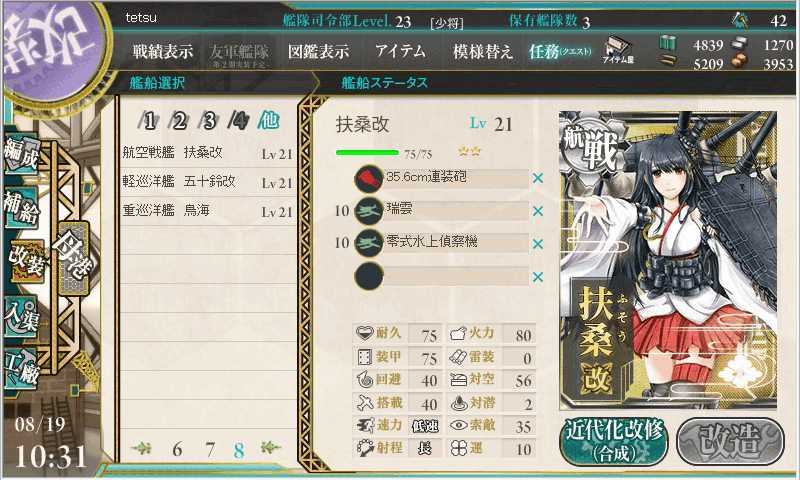Click the 近代化改修(合成) modernization button

614,441
